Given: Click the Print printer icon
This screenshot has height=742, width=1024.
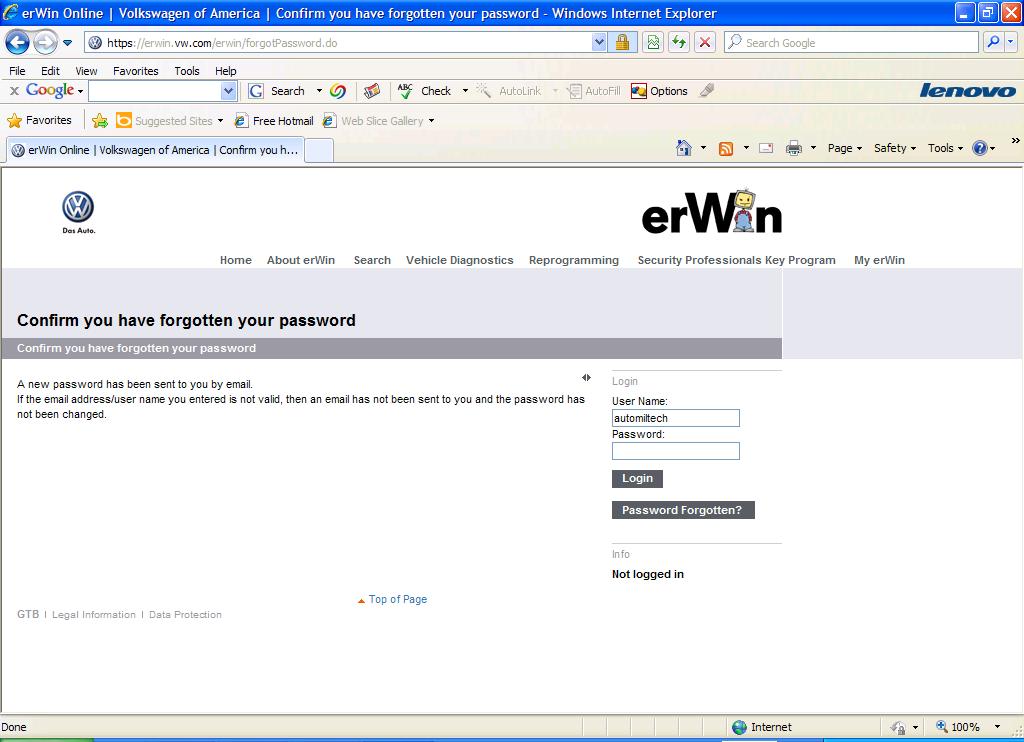Looking at the screenshot, I should pyautogui.click(x=793, y=148).
